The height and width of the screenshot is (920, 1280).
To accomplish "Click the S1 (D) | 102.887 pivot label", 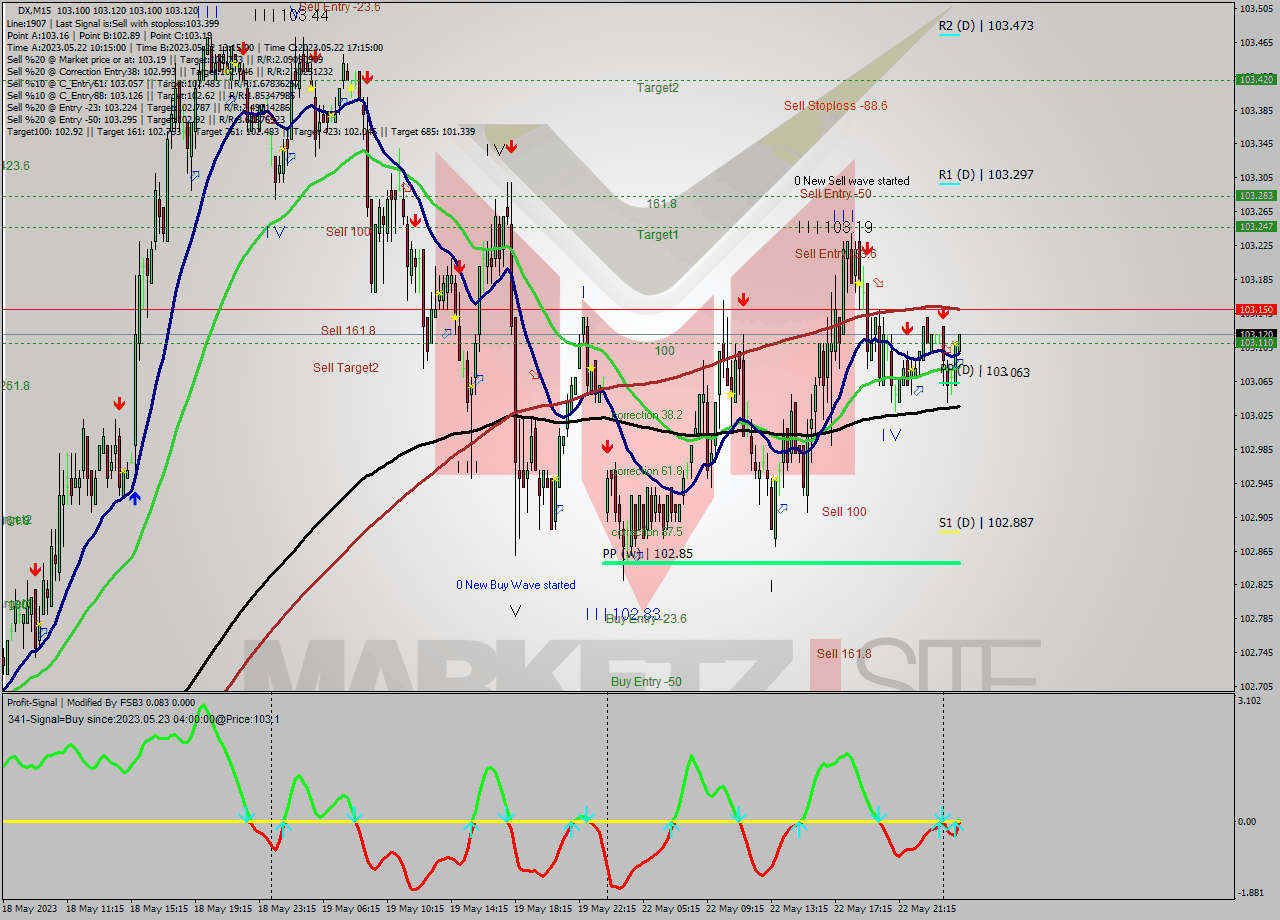I will 986,523.
